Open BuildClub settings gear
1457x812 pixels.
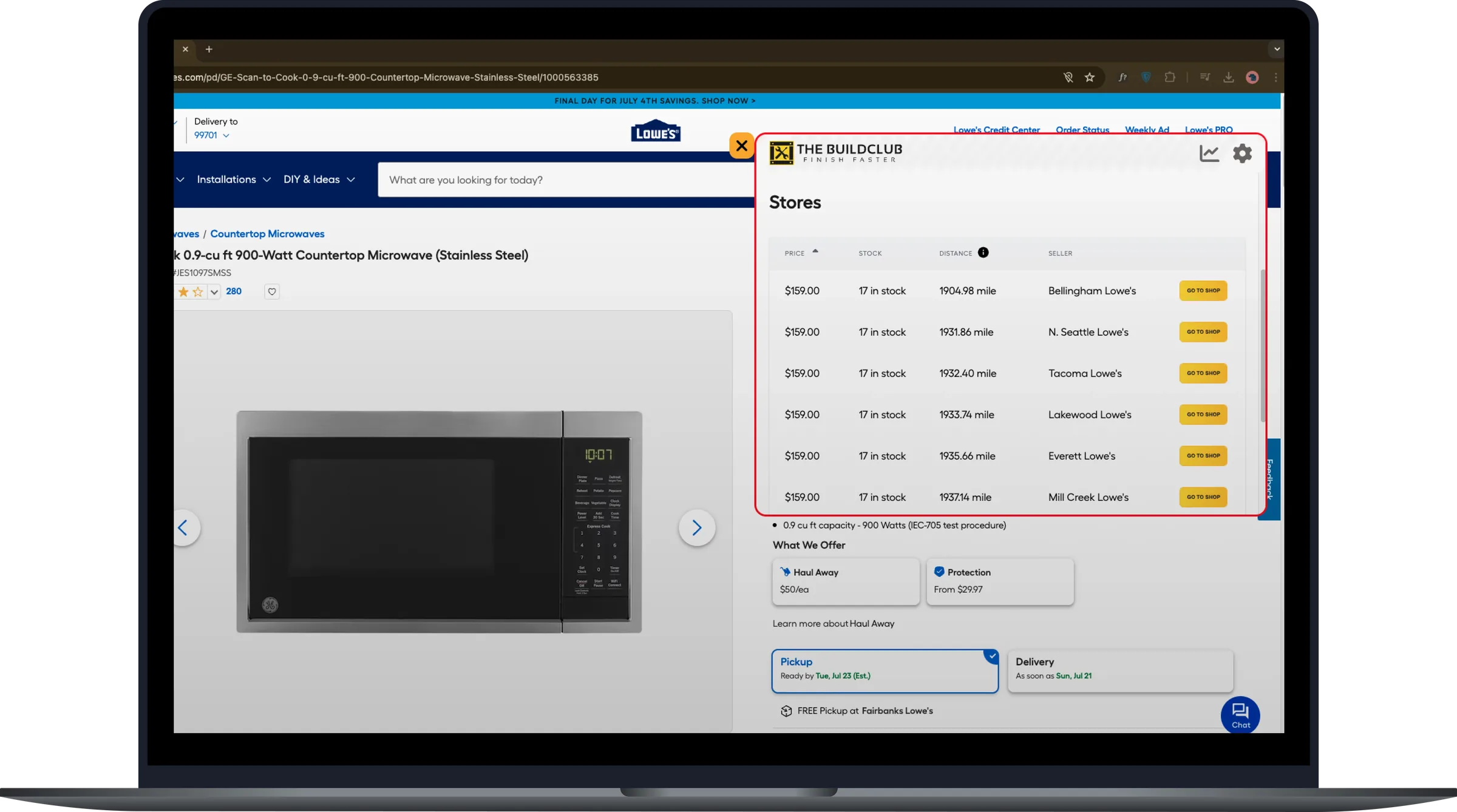click(x=1242, y=153)
